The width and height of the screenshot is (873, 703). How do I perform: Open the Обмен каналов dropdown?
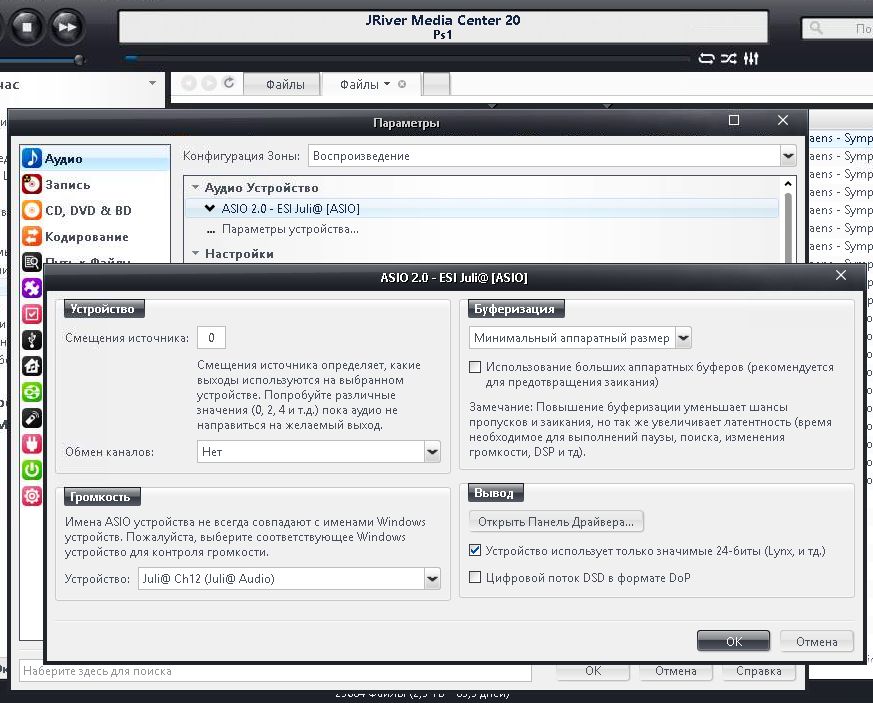(432, 452)
